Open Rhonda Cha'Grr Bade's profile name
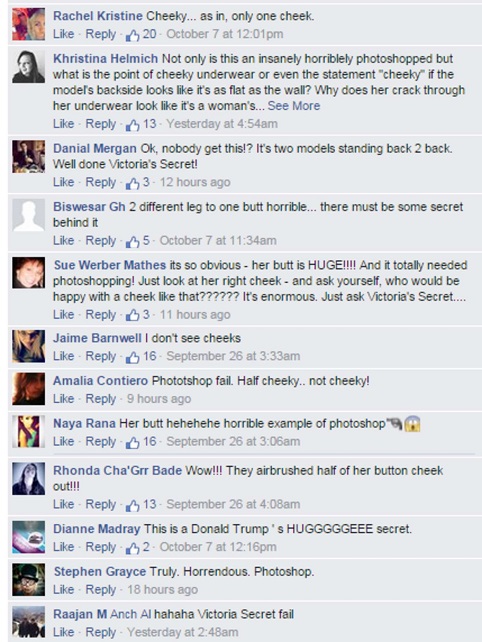This screenshot has width=482, height=642. coord(117,470)
